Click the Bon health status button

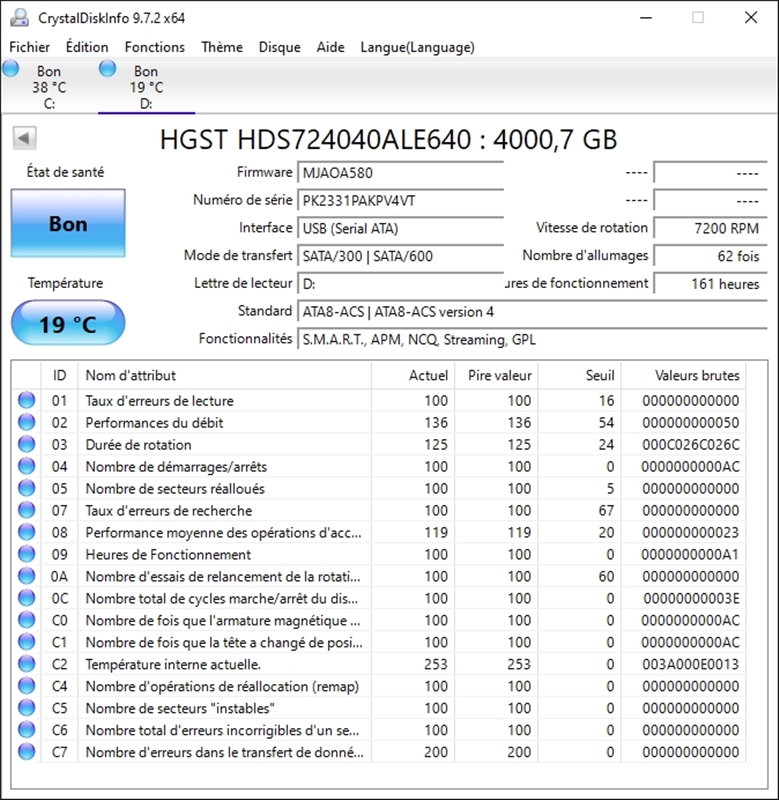pos(68,224)
